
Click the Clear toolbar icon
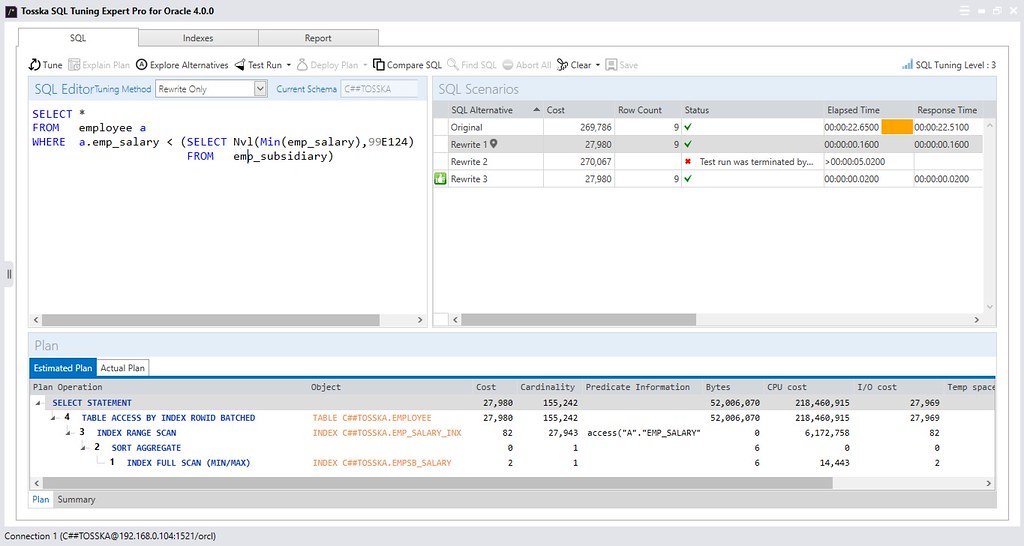click(x=562, y=65)
